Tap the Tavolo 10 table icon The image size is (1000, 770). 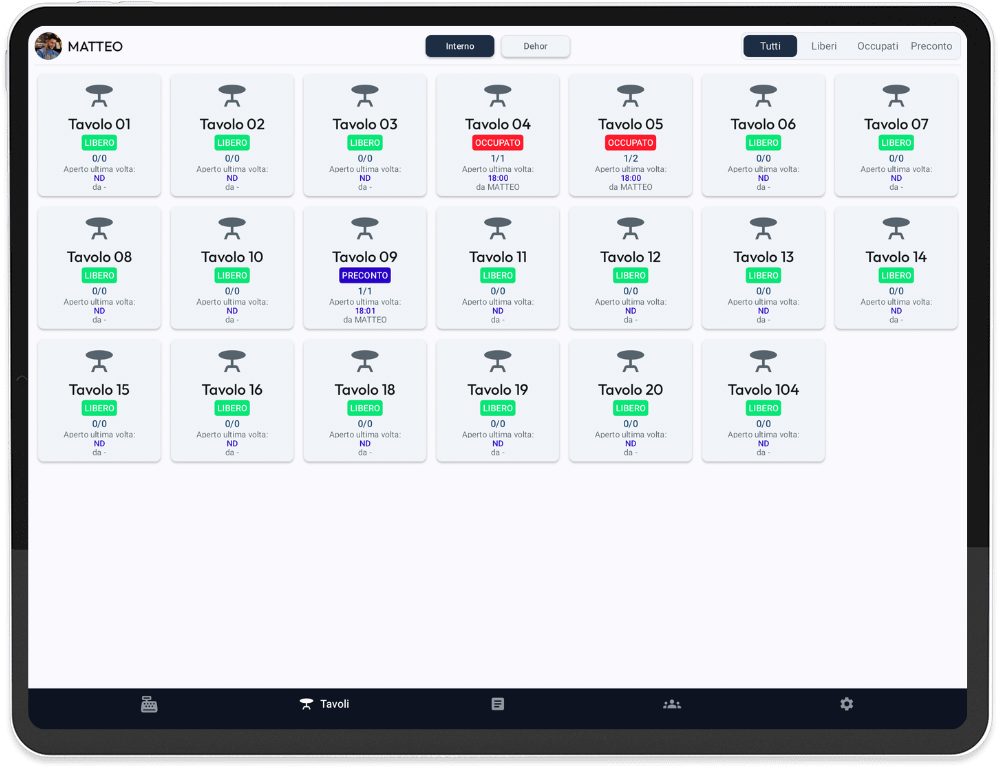232,228
